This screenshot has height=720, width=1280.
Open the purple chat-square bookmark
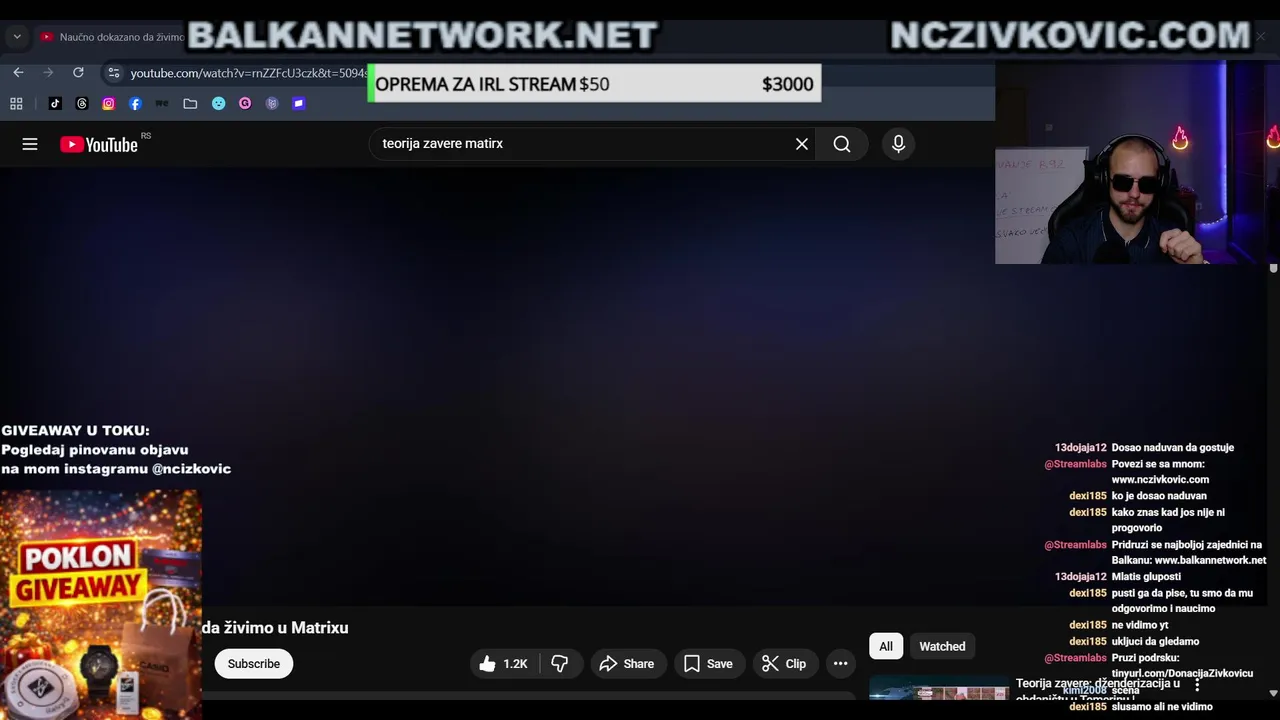tap(298, 103)
